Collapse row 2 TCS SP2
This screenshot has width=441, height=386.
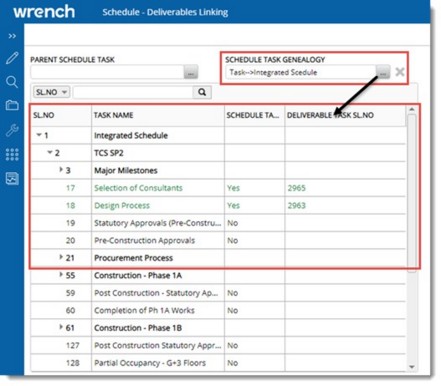pyautogui.click(x=50, y=152)
